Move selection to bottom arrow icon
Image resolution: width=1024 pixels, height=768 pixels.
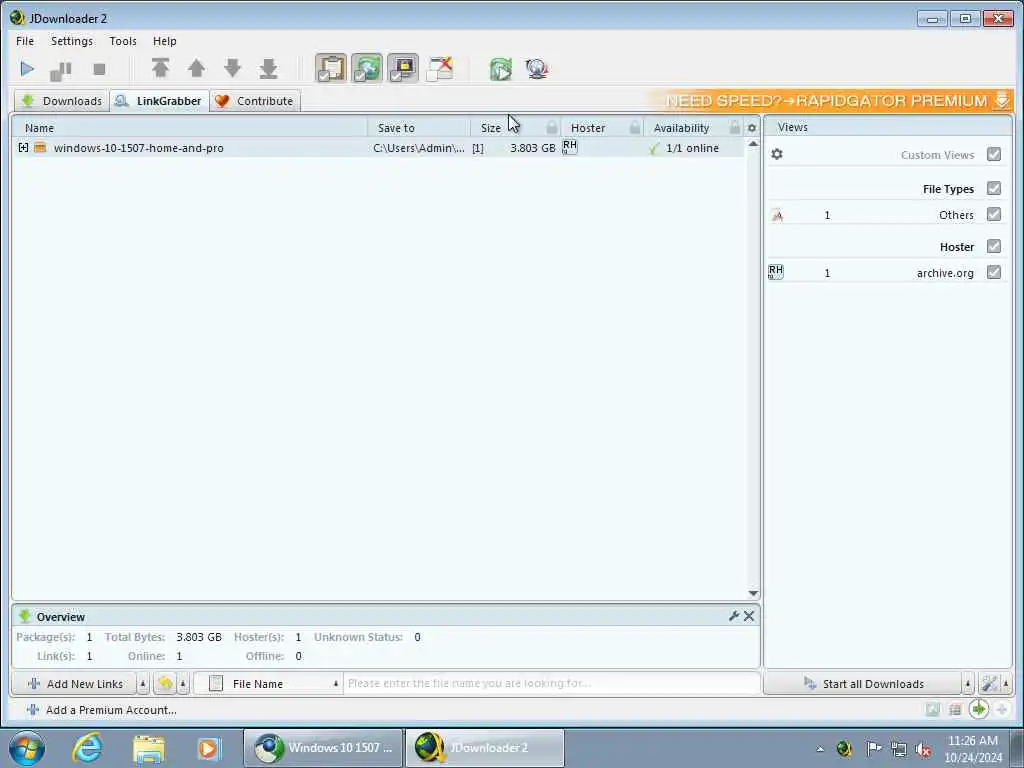point(268,69)
